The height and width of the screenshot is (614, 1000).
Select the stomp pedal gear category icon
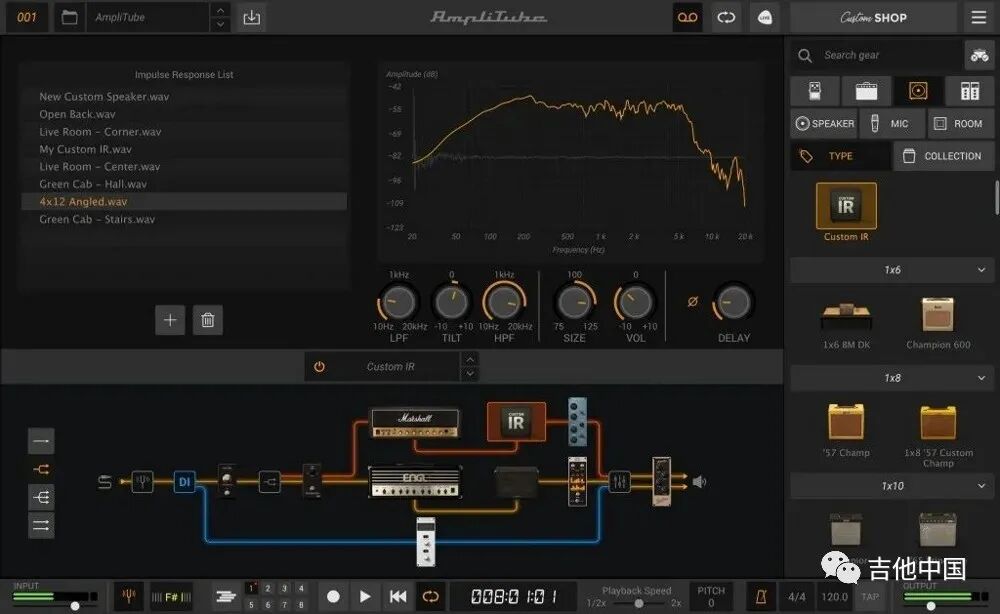[814, 91]
